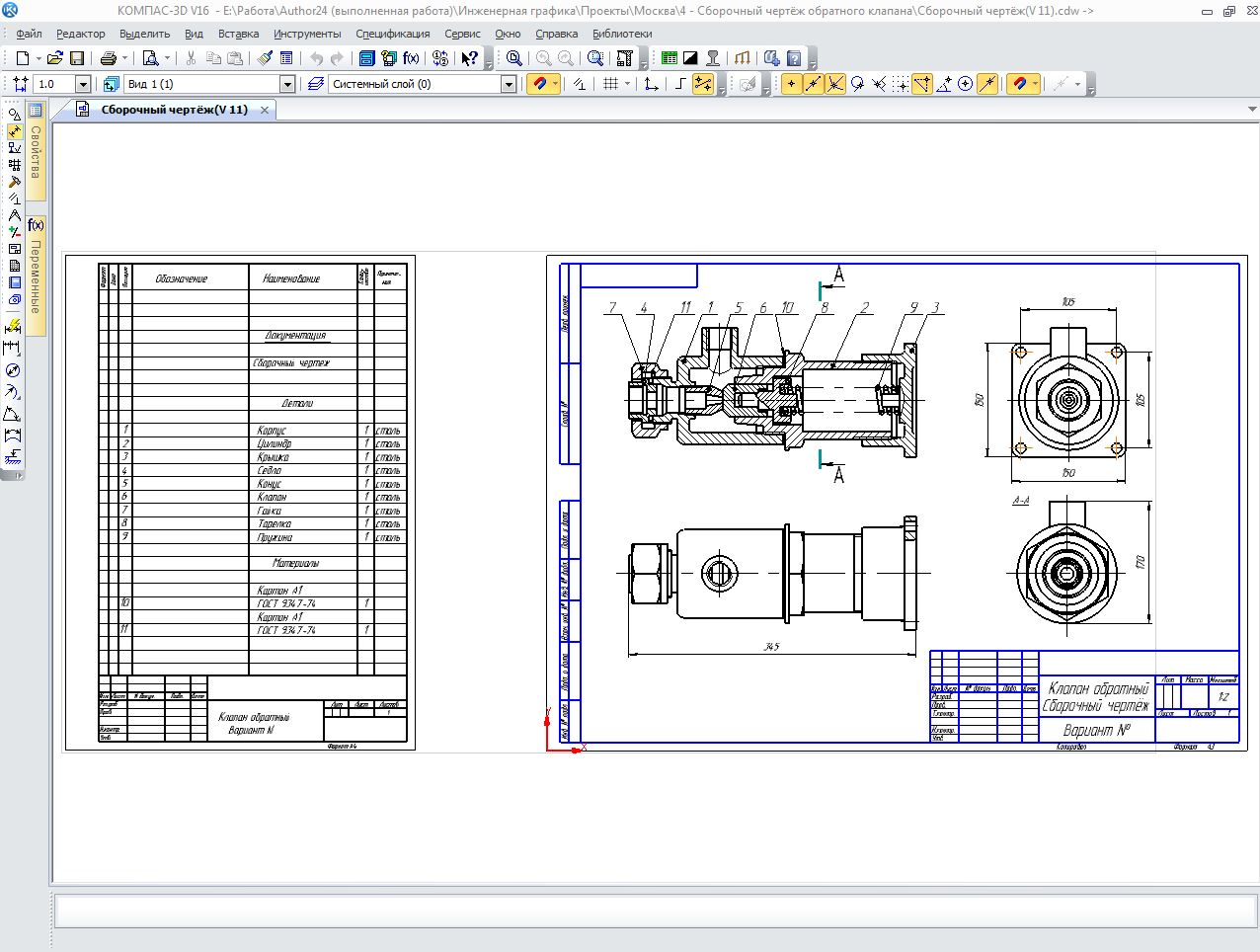This screenshot has height=952, width=1260.
Task: Expand the 'Системный слой (0)' layer dropdown
Action: pos(509,85)
